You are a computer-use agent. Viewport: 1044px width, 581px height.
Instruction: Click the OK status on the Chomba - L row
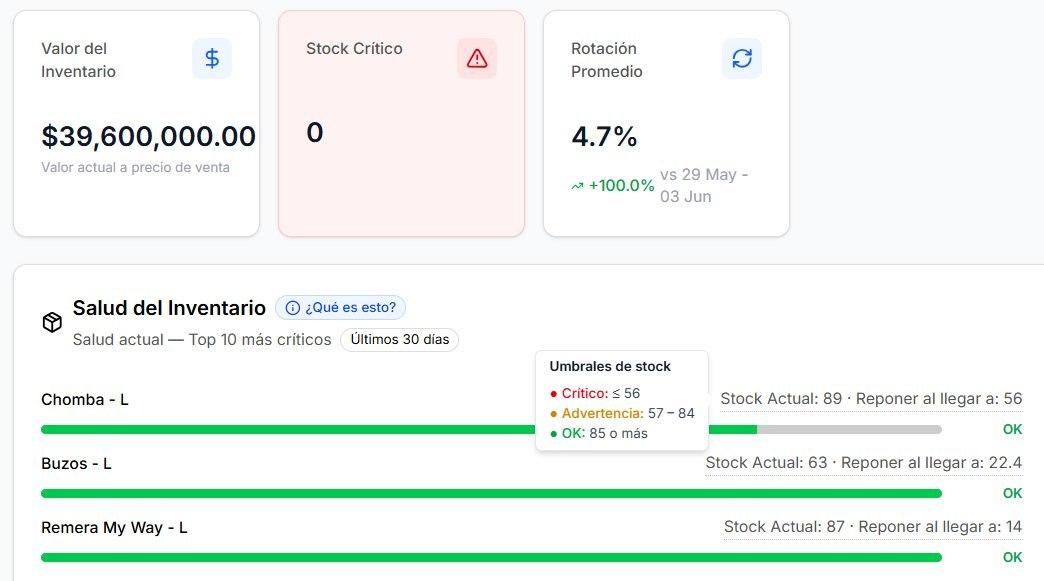click(x=1012, y=429)
